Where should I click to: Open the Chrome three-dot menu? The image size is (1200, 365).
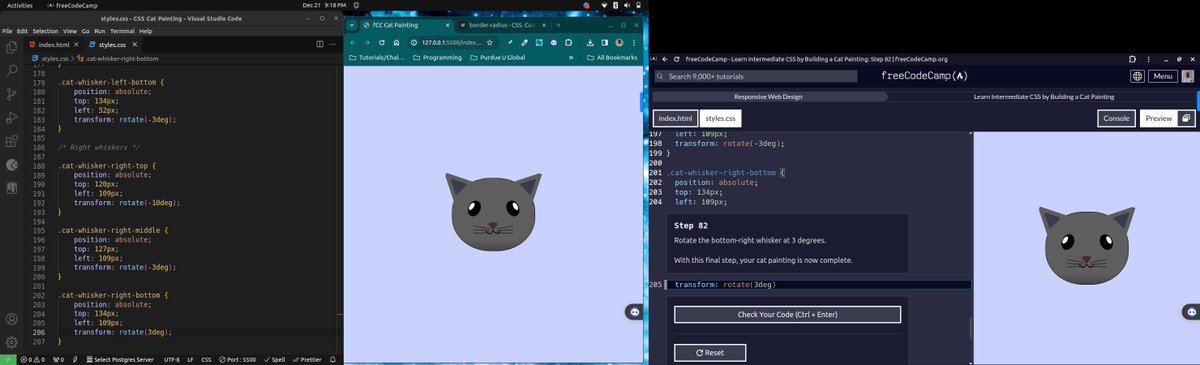click(x=634, y=42)
